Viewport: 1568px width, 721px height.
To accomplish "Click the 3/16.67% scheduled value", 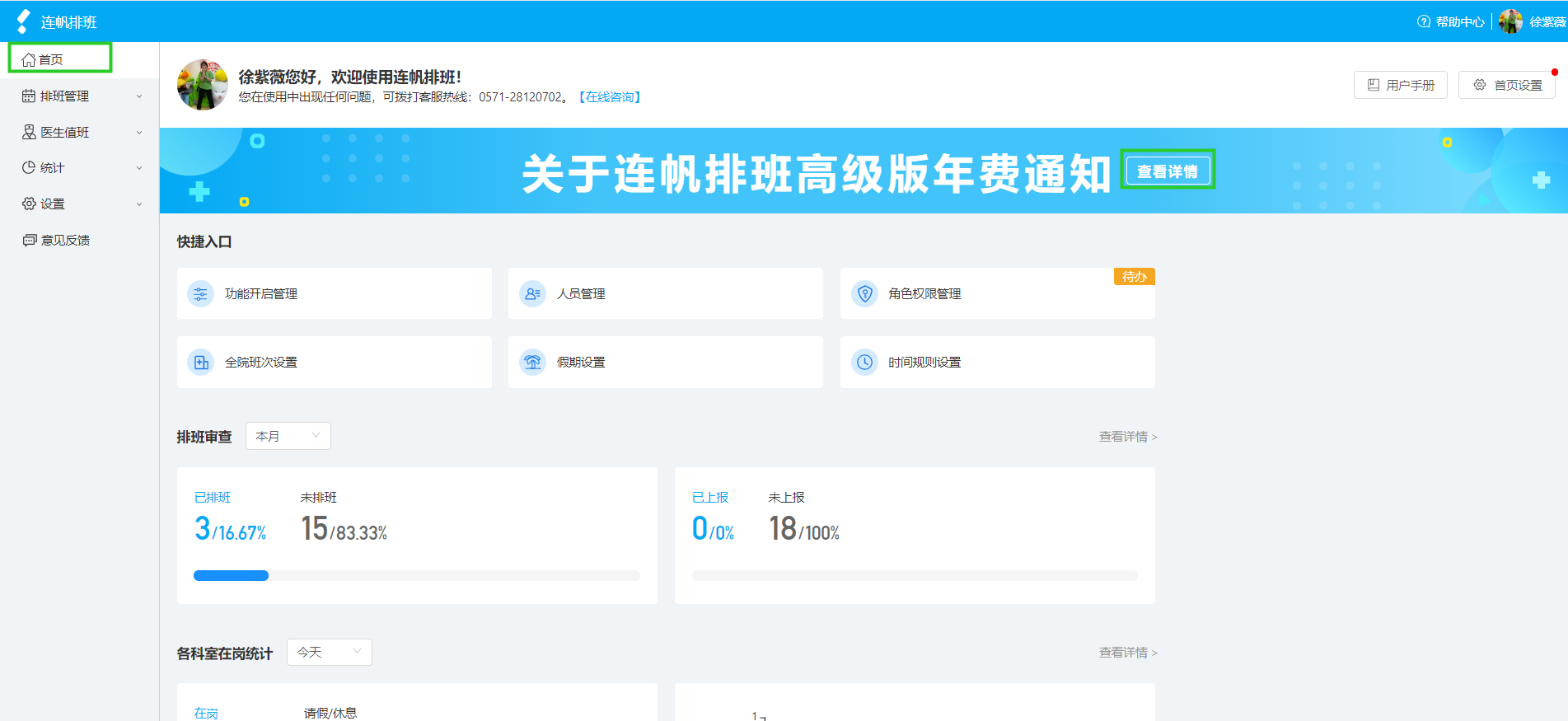I will point(231,529).
